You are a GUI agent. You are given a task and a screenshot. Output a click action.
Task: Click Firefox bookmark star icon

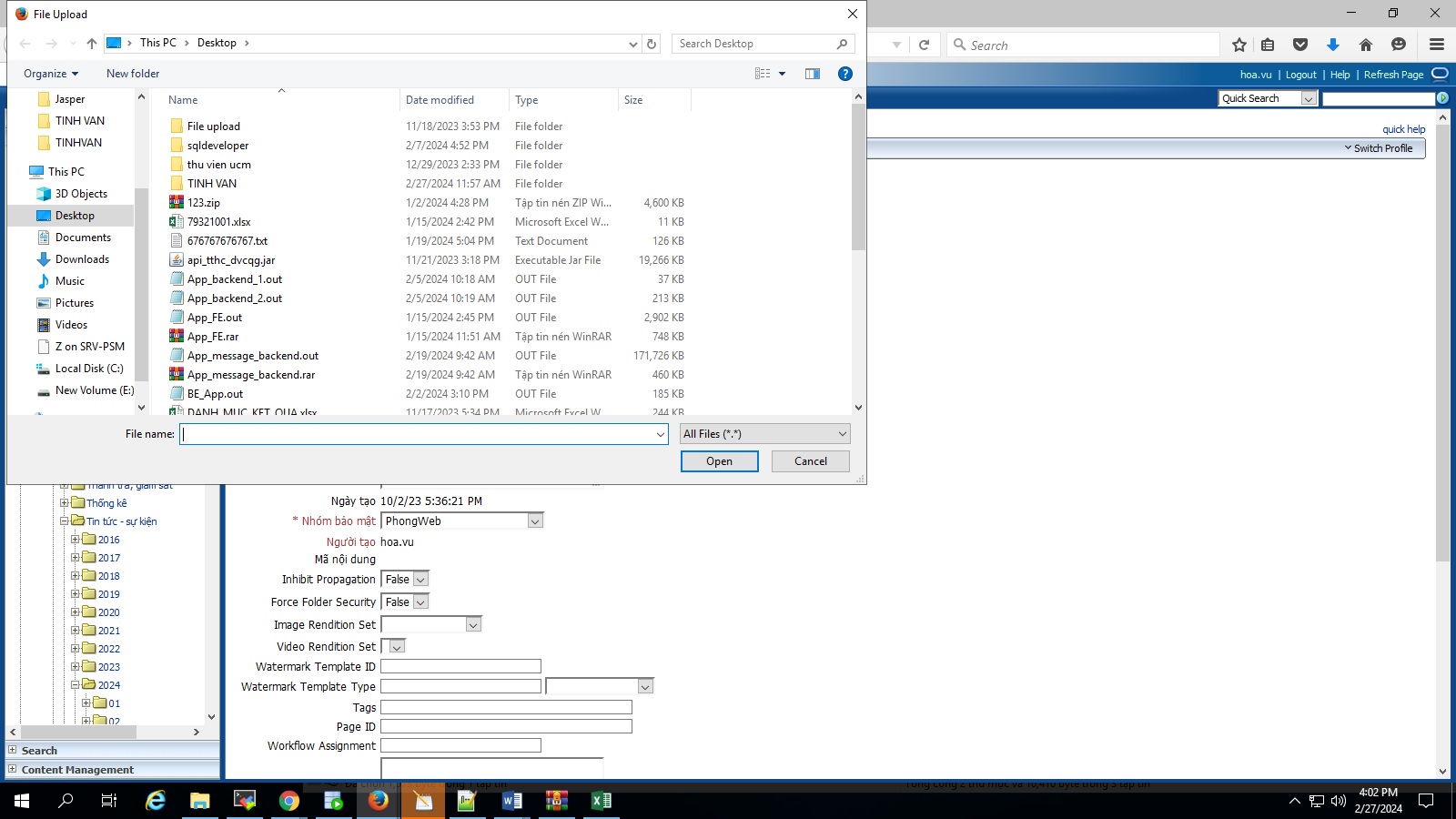coord(1239,45)
